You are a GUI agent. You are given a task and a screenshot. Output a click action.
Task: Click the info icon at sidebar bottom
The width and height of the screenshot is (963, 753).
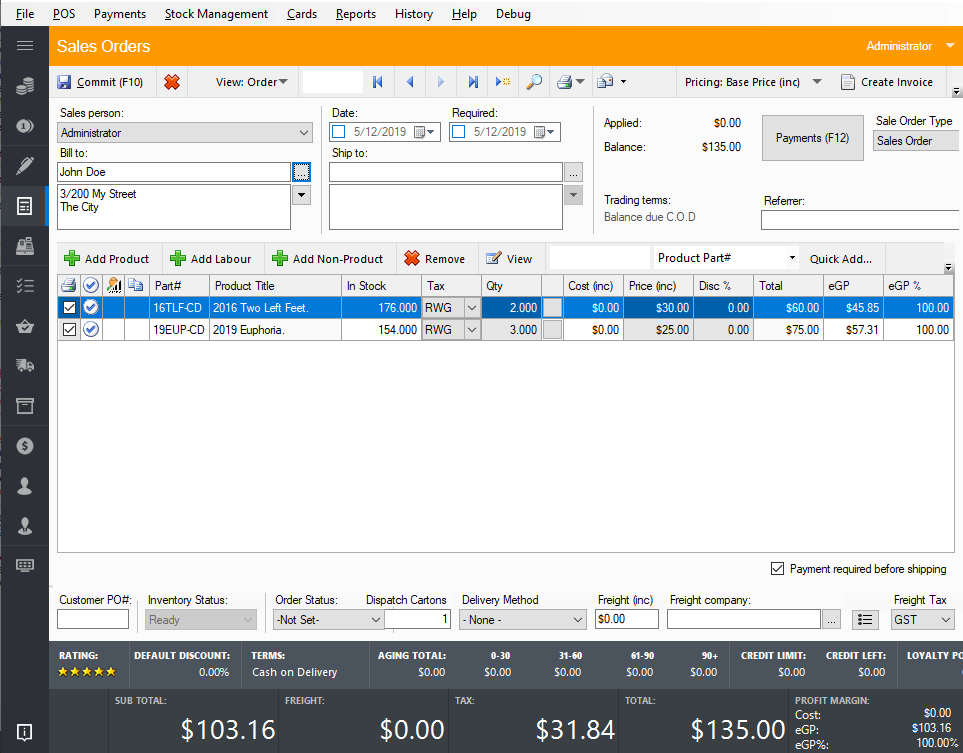click(25, 732)
